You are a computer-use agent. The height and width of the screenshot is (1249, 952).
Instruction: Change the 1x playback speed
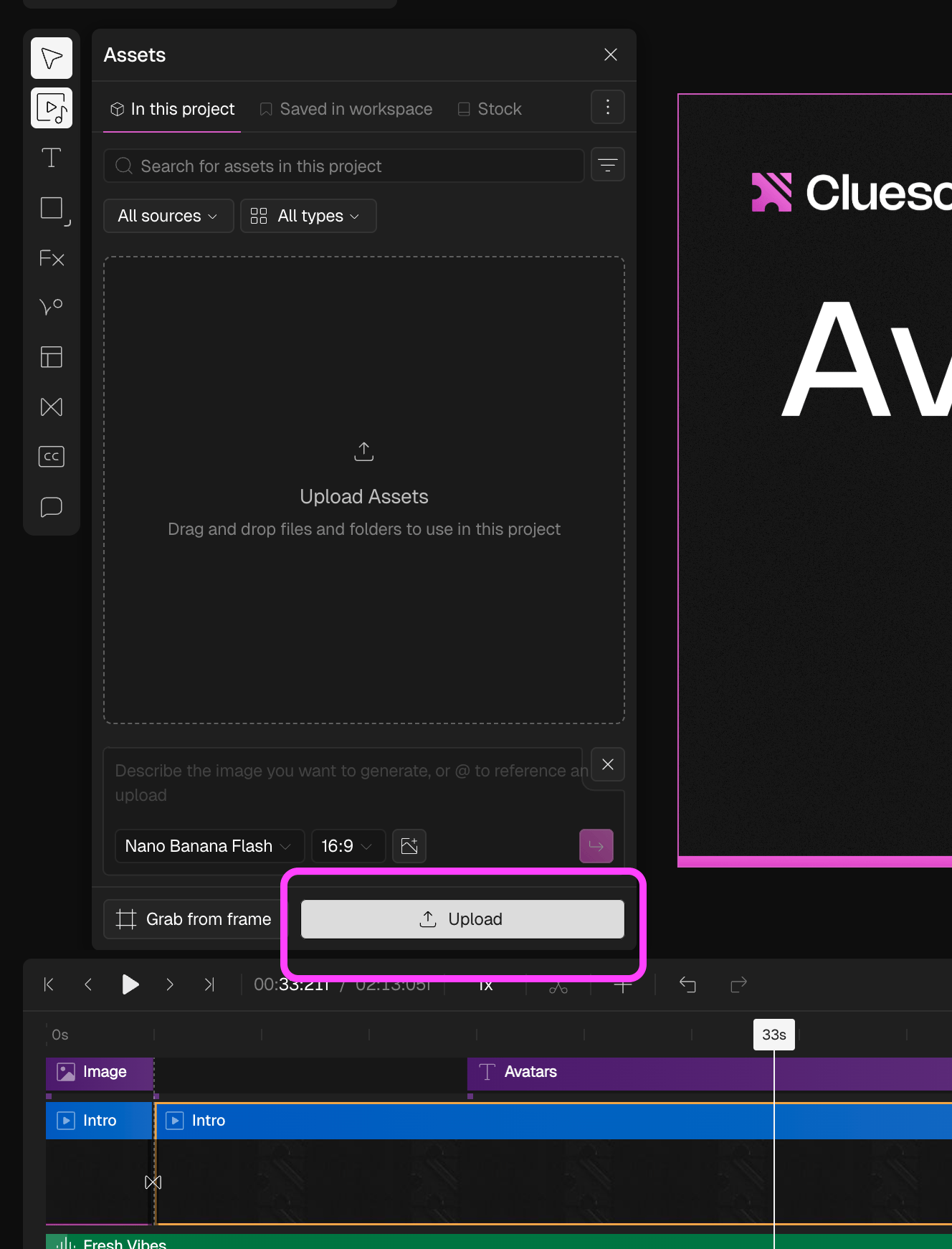[485, 986]
